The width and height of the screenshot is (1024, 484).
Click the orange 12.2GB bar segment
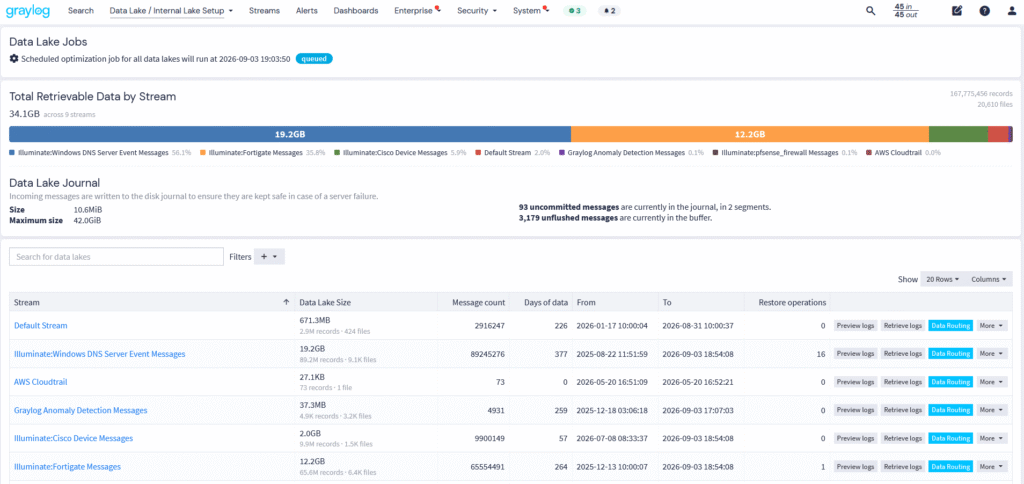750,135
